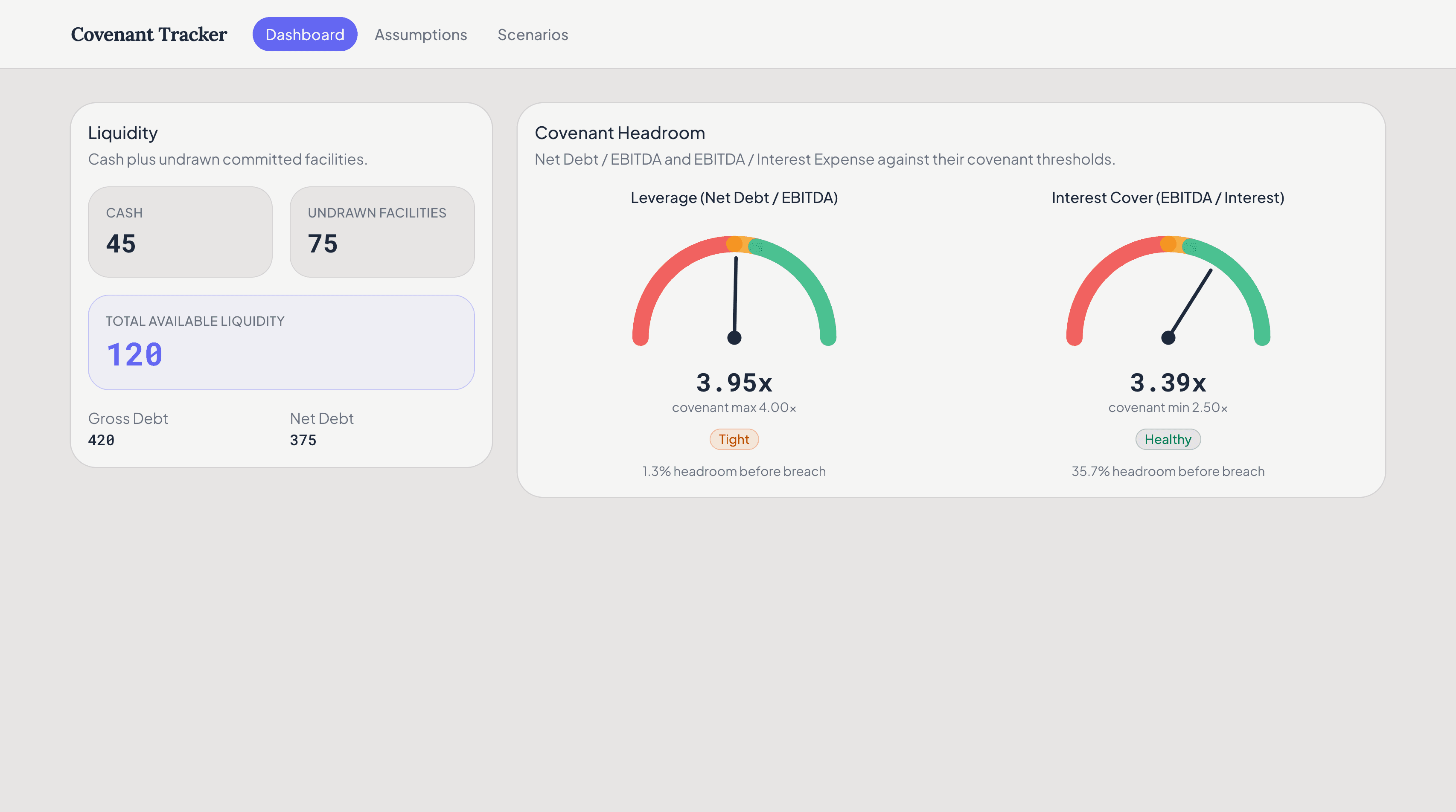The image size is (1456, 812).
Task: Click the Covenant Headroom heading
Action: [620, 133]
